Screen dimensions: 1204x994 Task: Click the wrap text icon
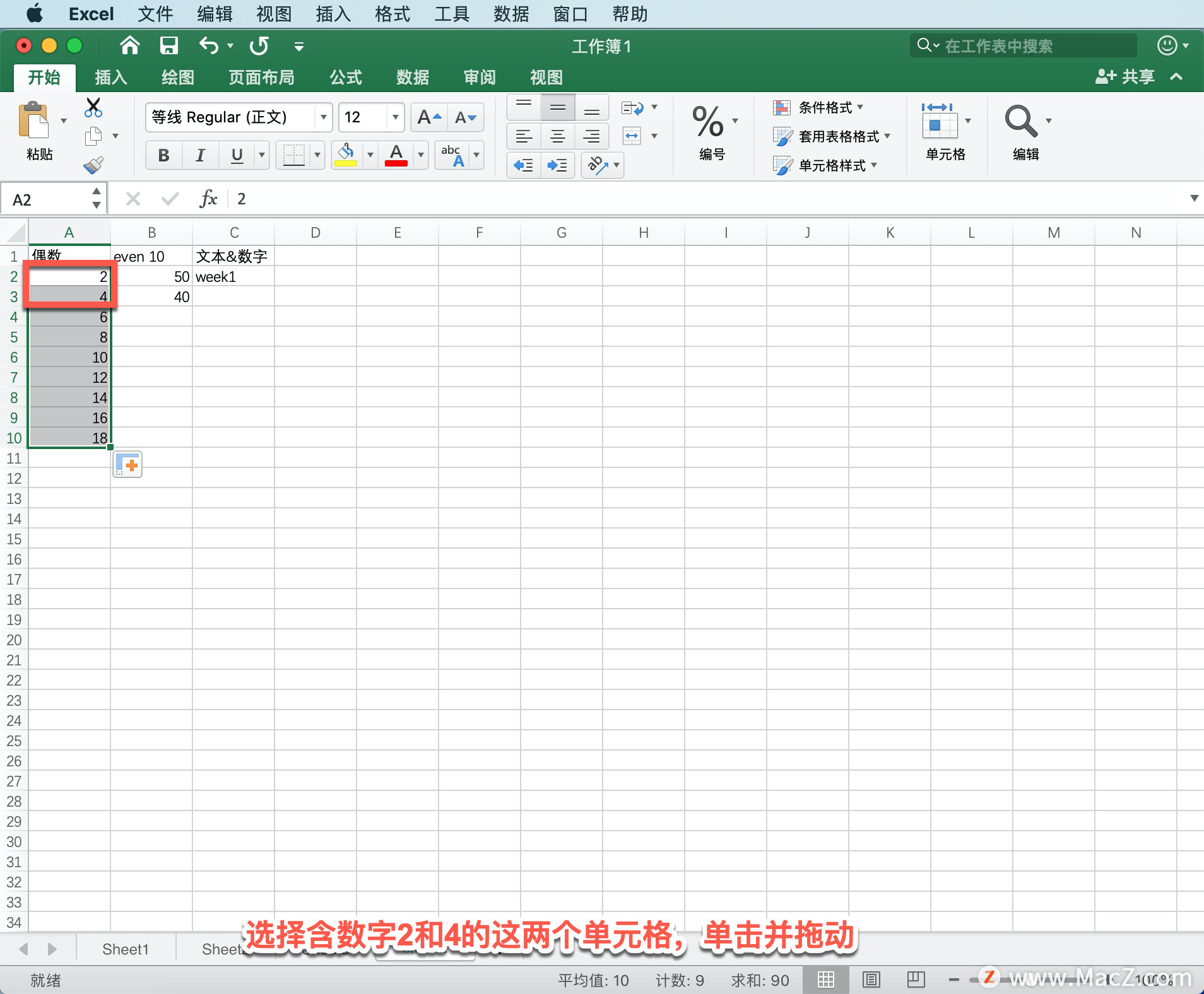632,108
